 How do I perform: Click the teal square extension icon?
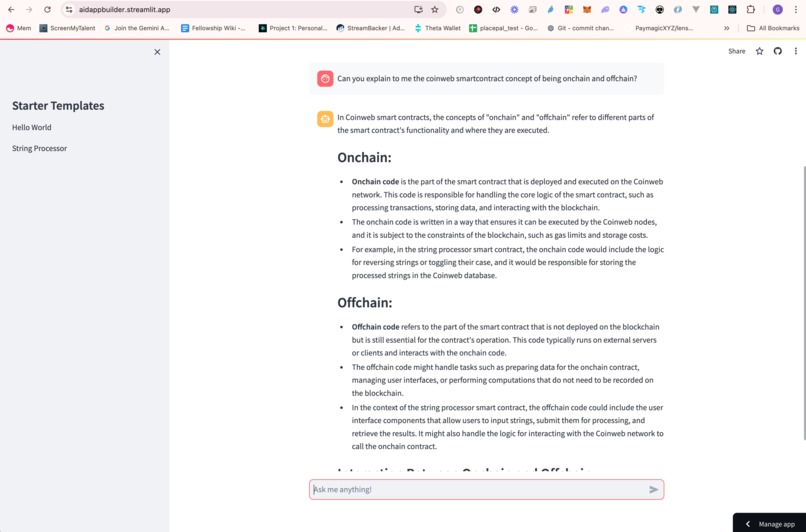[714, 9]
